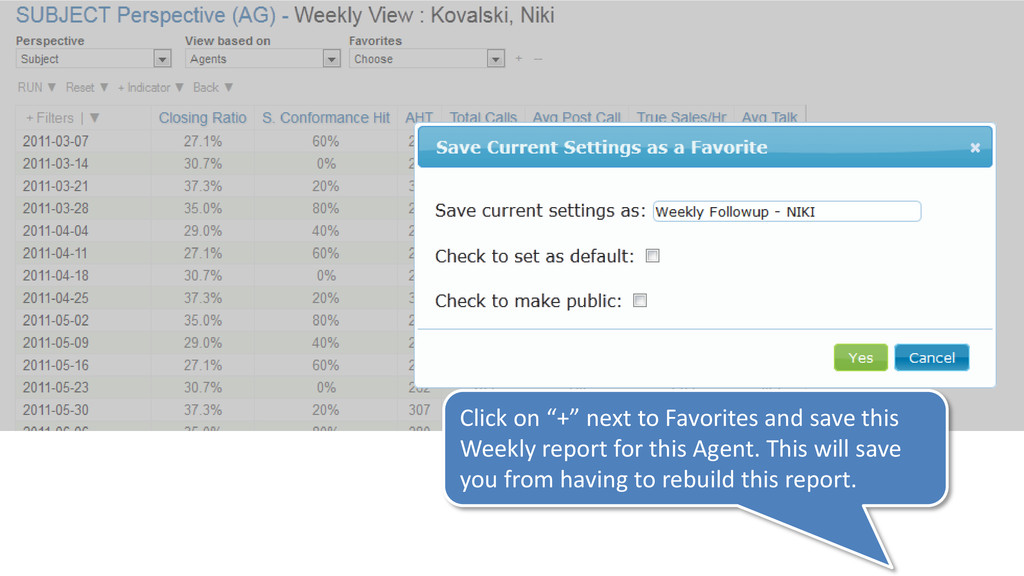Sort by S. Conformance Hit column header
Screen dimensions: 1024x576
326,118
